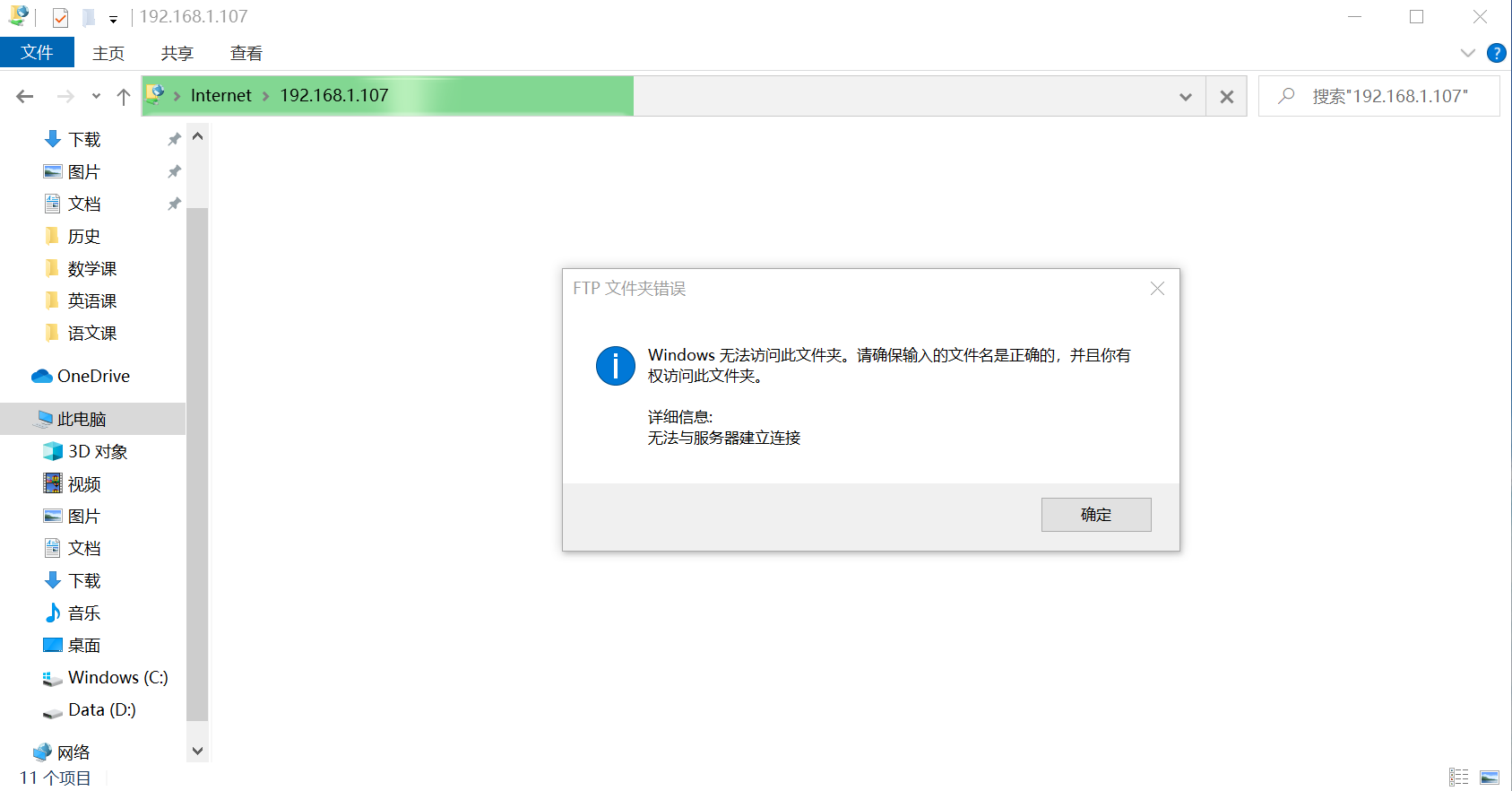Click the information icon in the dialog
The width and height of the screenshot is (1512, 791).
pos(616,366)
